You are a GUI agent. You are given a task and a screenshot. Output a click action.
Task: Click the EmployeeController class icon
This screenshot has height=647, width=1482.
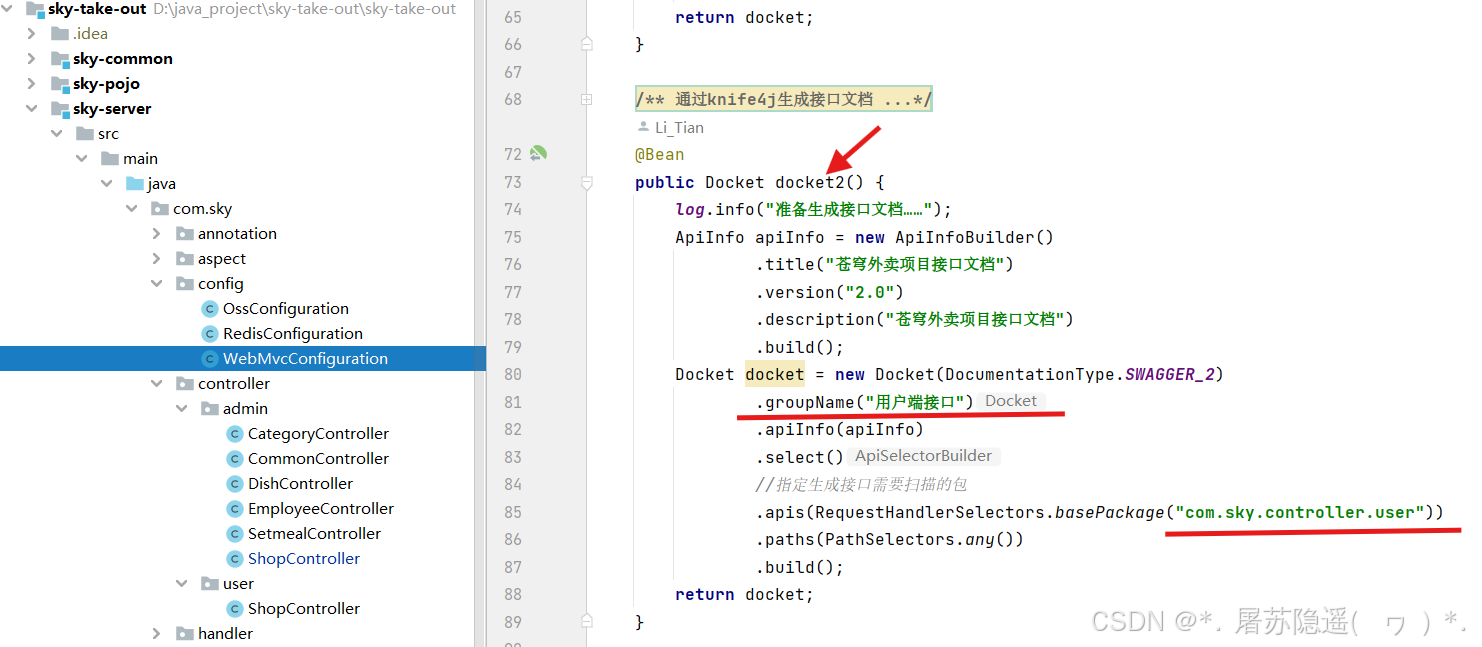235,509
